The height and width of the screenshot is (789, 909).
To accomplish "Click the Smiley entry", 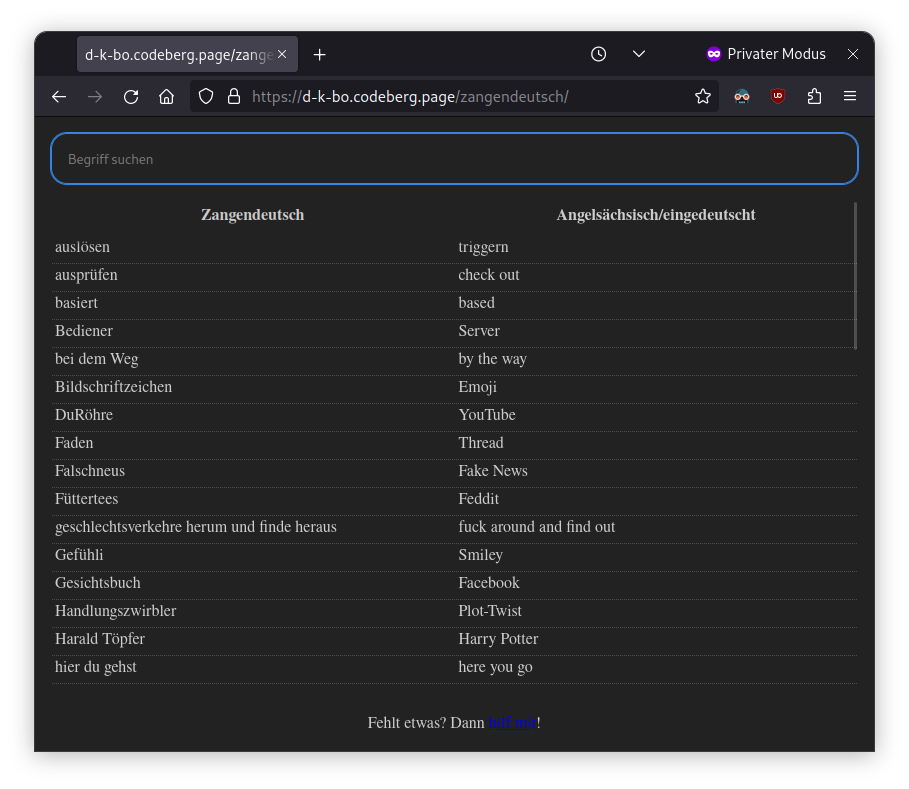I will (481, 555).
